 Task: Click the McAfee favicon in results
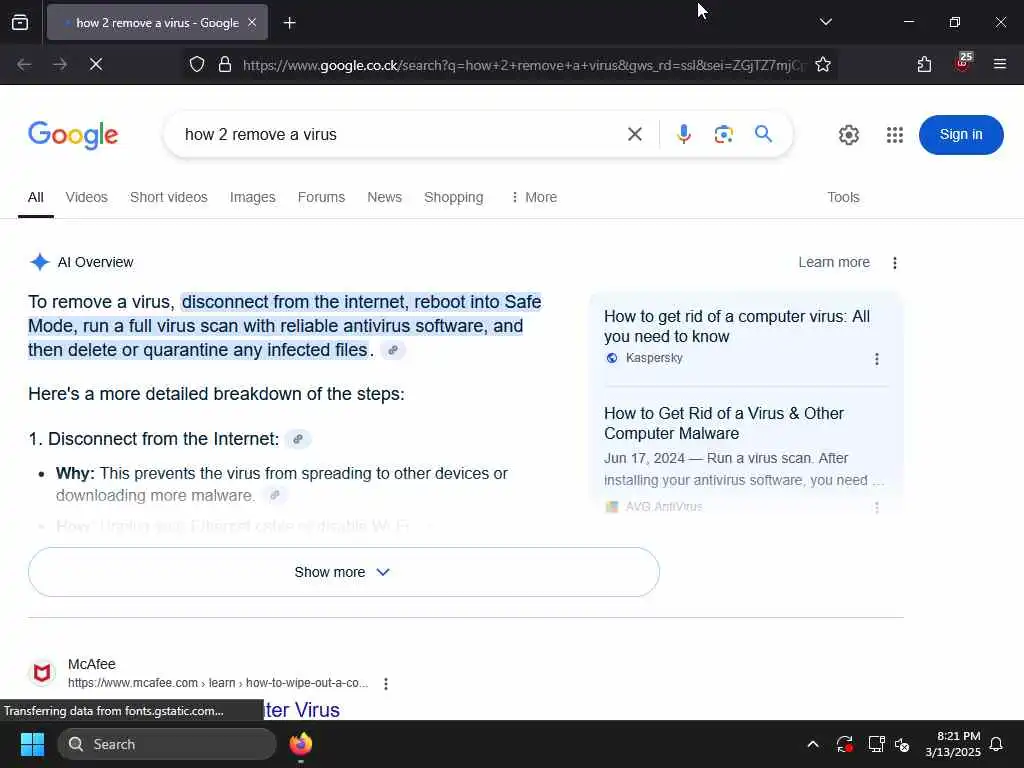point(42,673)
